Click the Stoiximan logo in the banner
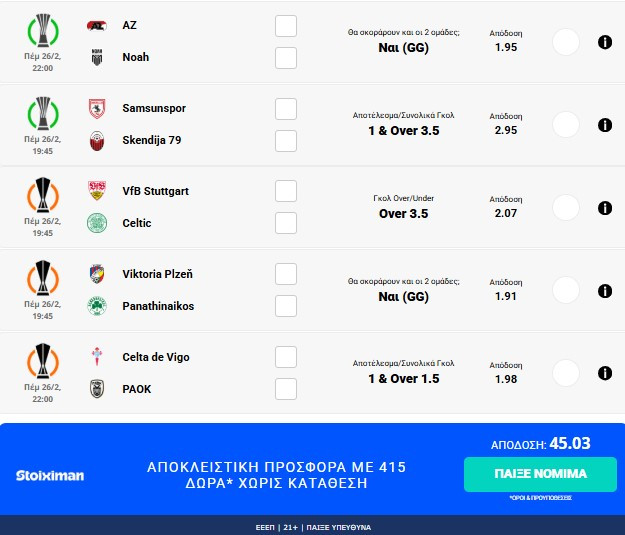The height and width of the screenshot is (535, 625). point(50,475)
